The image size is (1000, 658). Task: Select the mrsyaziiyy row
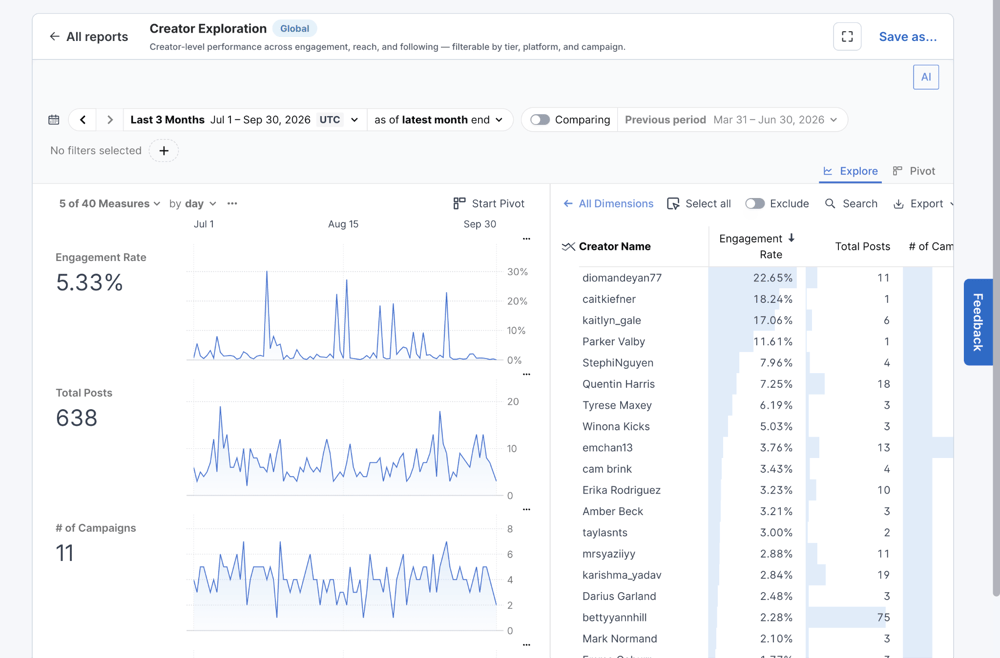(x=757, y=553)
